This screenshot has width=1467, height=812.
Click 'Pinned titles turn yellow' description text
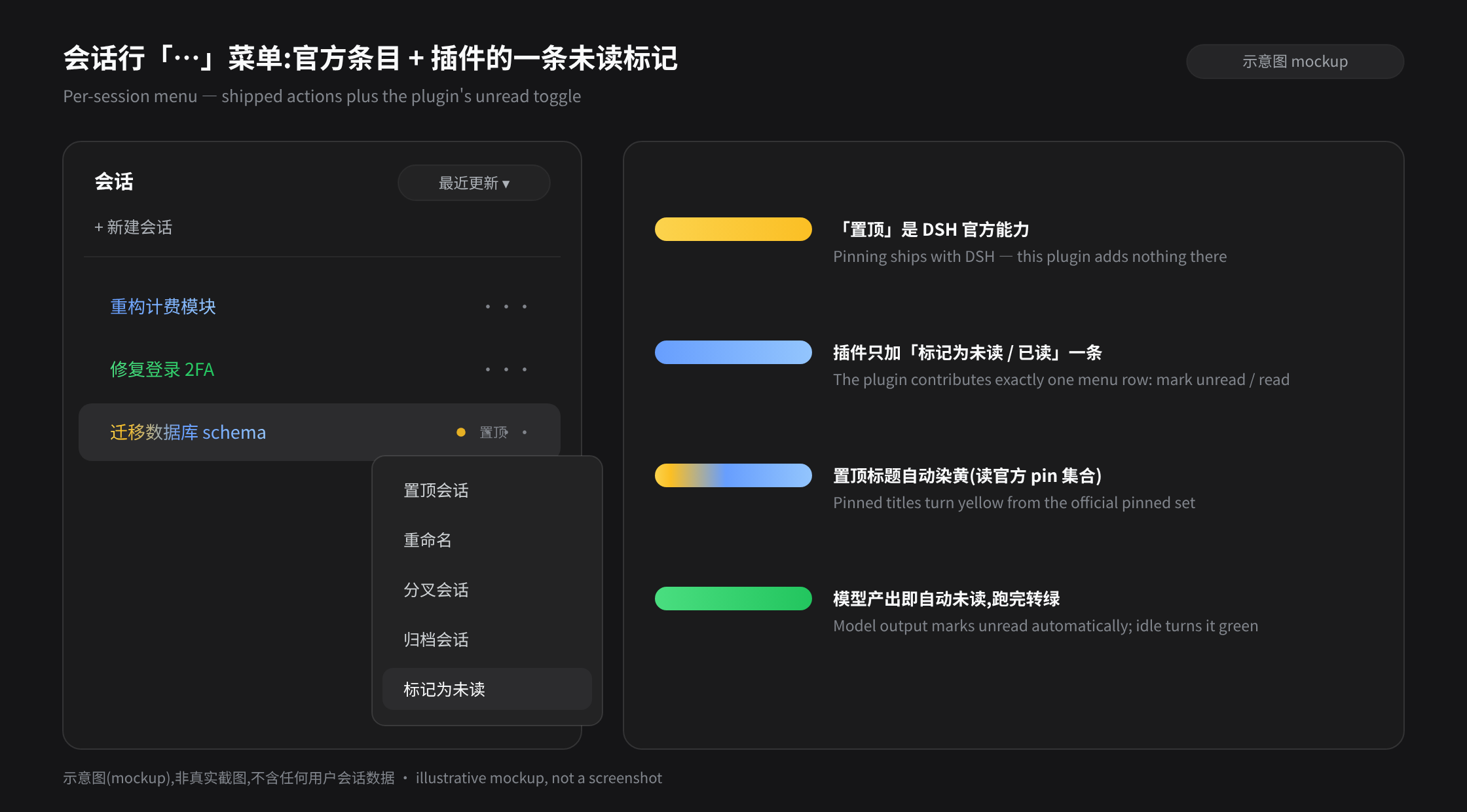pyautogui.click(x=1014, y=503)
